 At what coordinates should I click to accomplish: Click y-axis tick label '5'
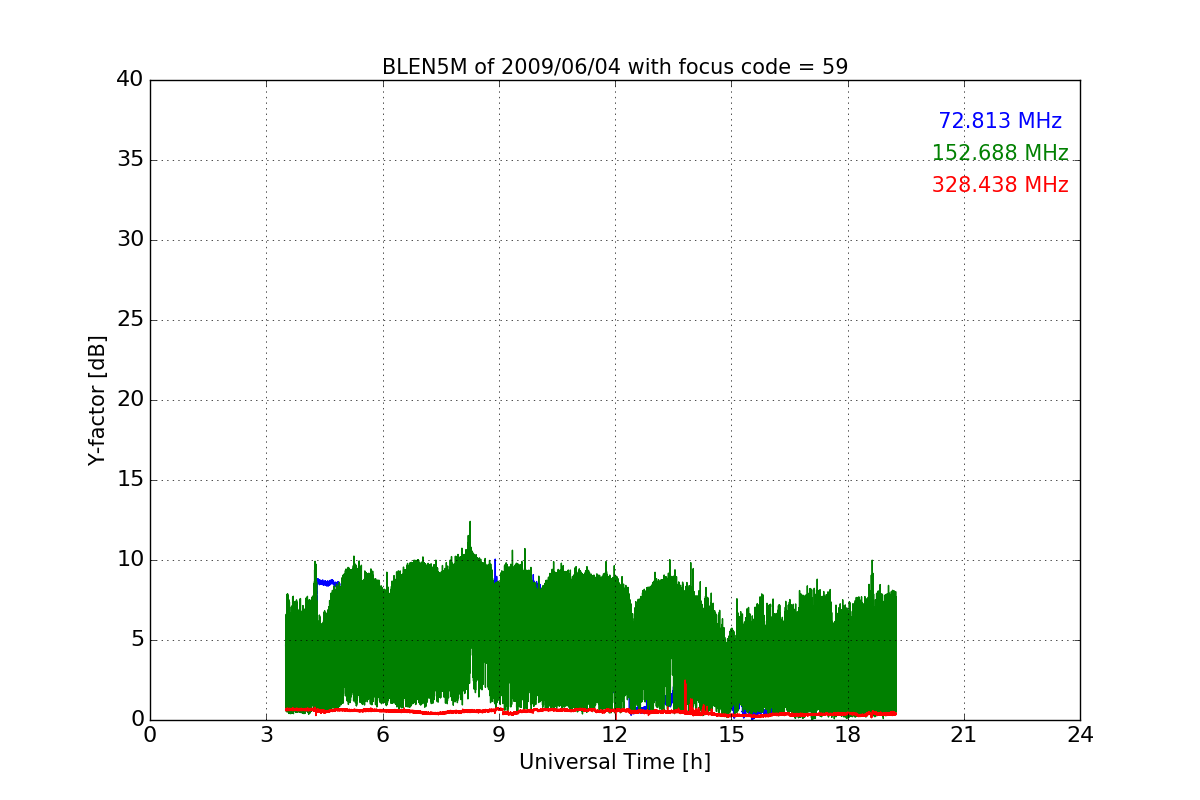(137, 640)
